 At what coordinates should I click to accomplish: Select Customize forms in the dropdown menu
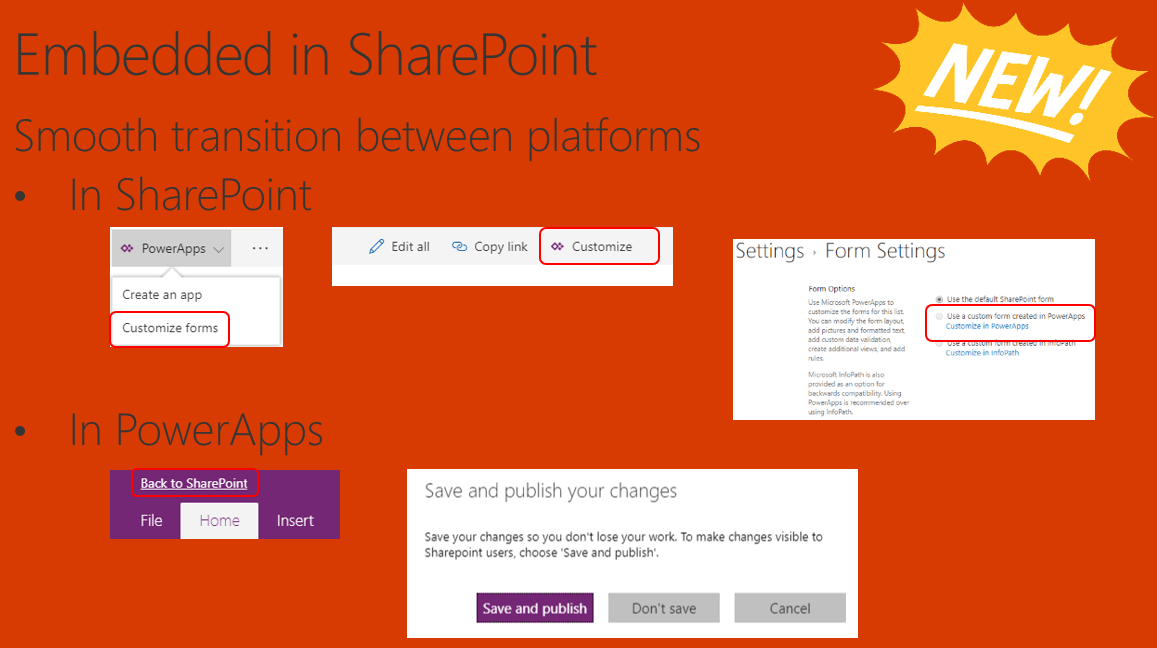170,328
